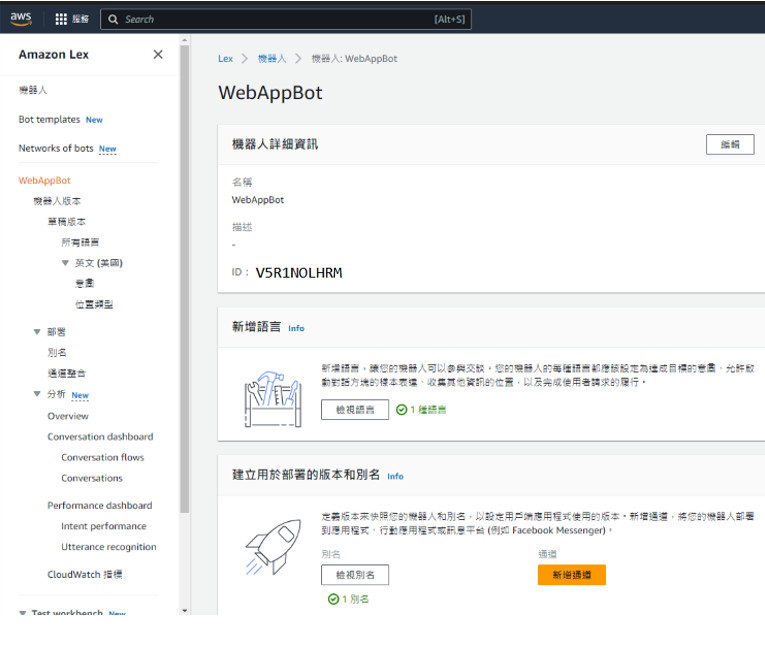Click the green check icon beside 1 別名
Image resolution: width=765 pixels, height=655 pixels.
tap(333, 599)
